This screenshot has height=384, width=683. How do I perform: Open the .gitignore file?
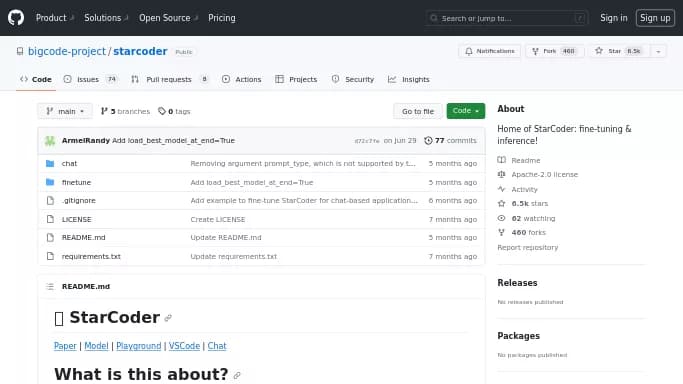point(78,201)
